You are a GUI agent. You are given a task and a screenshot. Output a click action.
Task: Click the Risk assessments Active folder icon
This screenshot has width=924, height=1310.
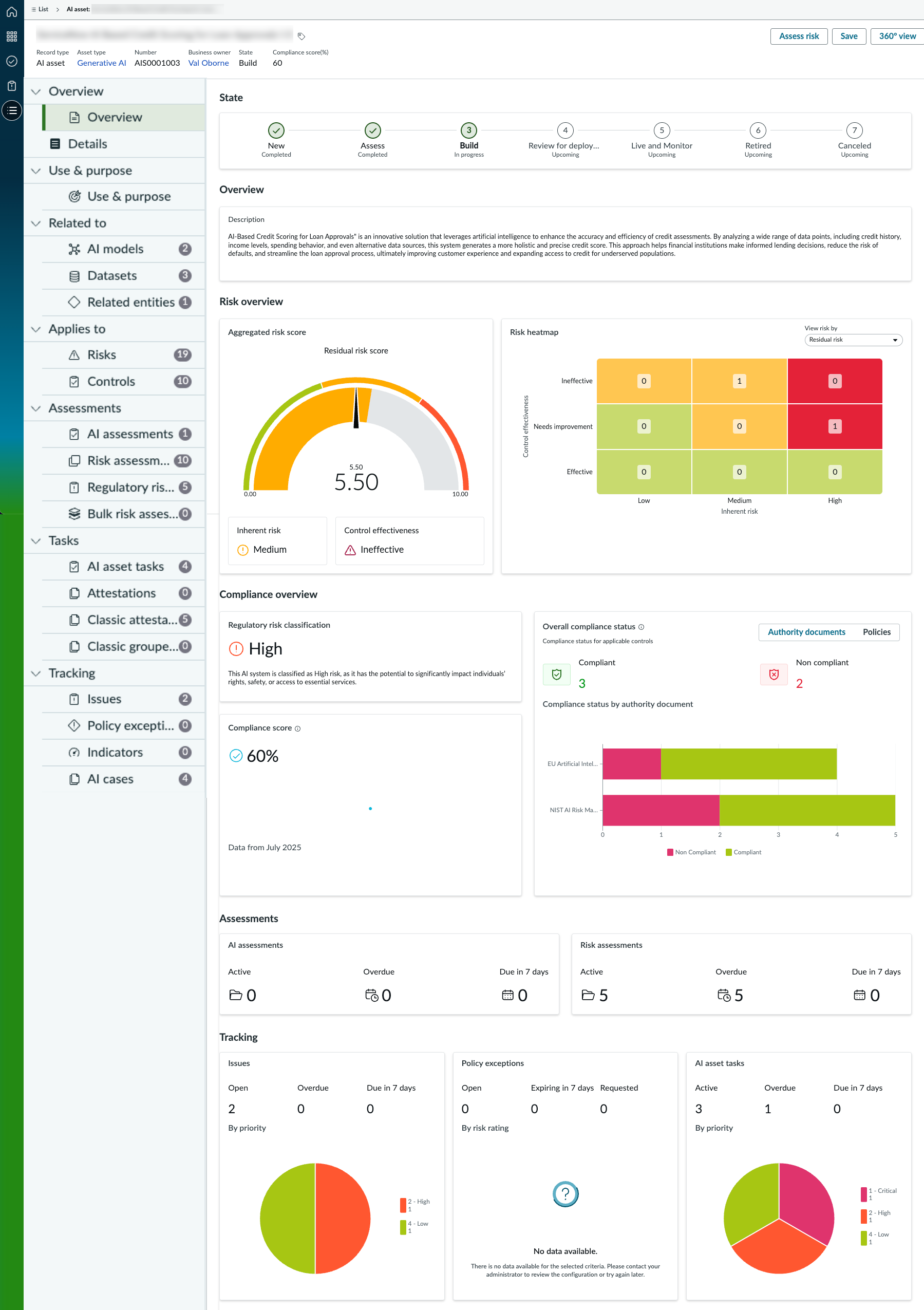pyautogui.click(x=588, y=995)
